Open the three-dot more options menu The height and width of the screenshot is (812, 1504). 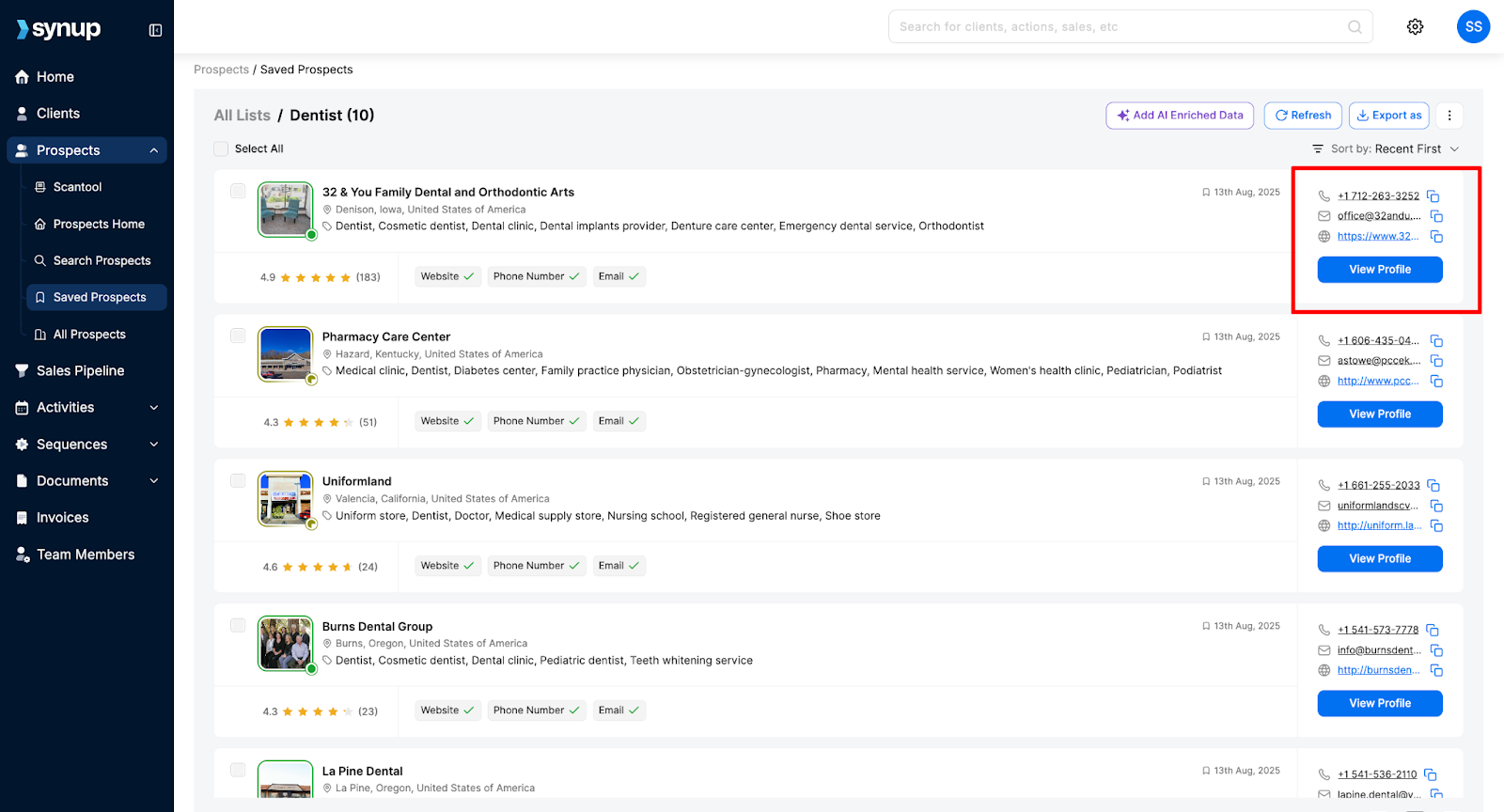1449,116
